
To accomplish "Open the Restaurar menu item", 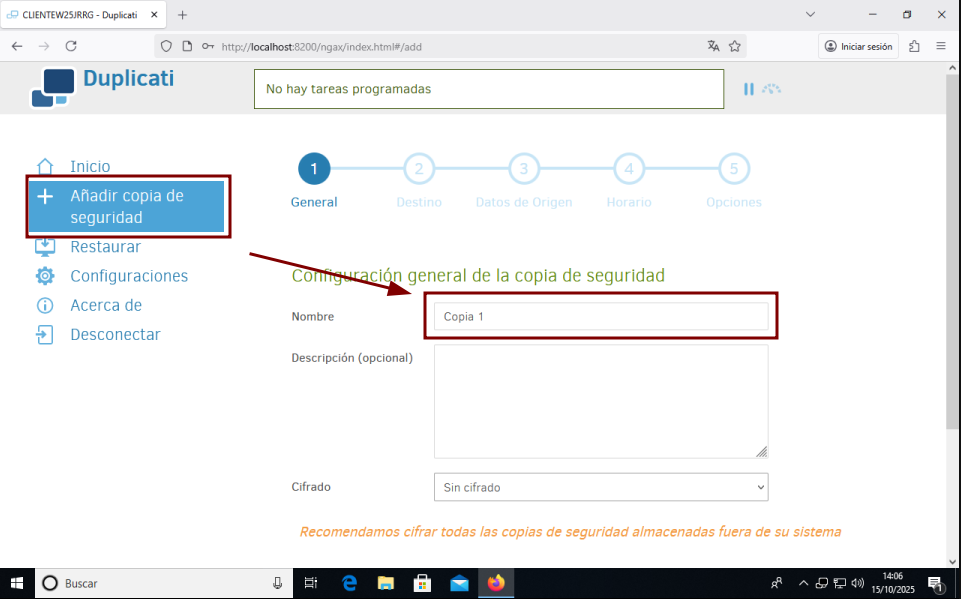I will pos(105,246).
